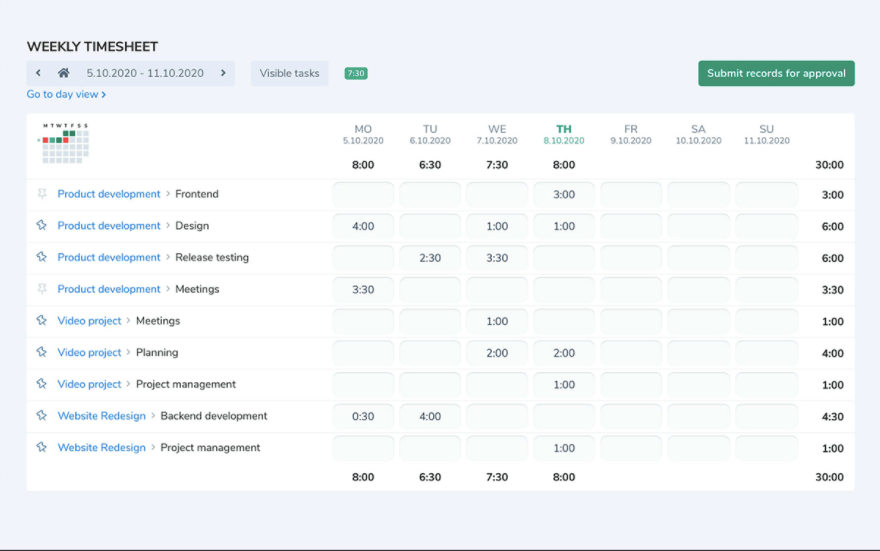880x551 pixels.
Task: Toggle pin on Release testing row
Action: (42, 257)
